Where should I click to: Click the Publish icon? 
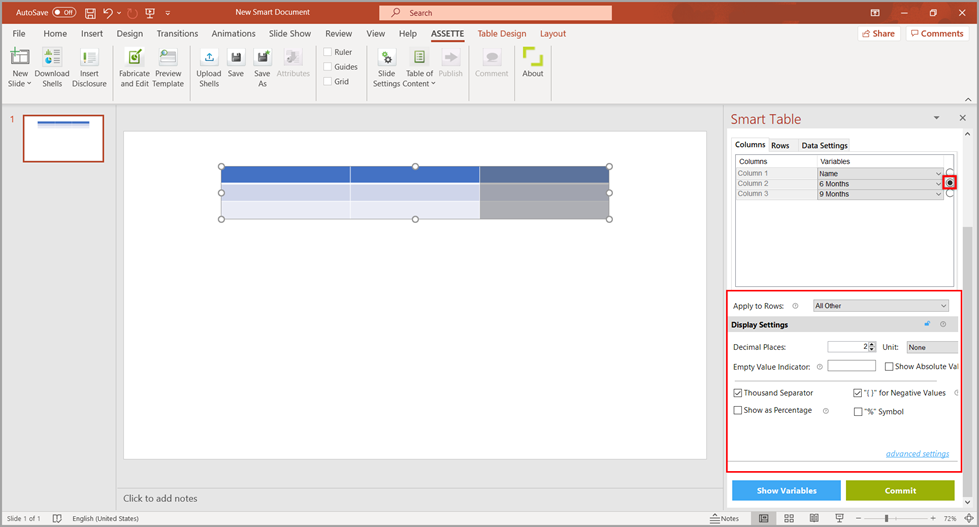click(450, 57)
